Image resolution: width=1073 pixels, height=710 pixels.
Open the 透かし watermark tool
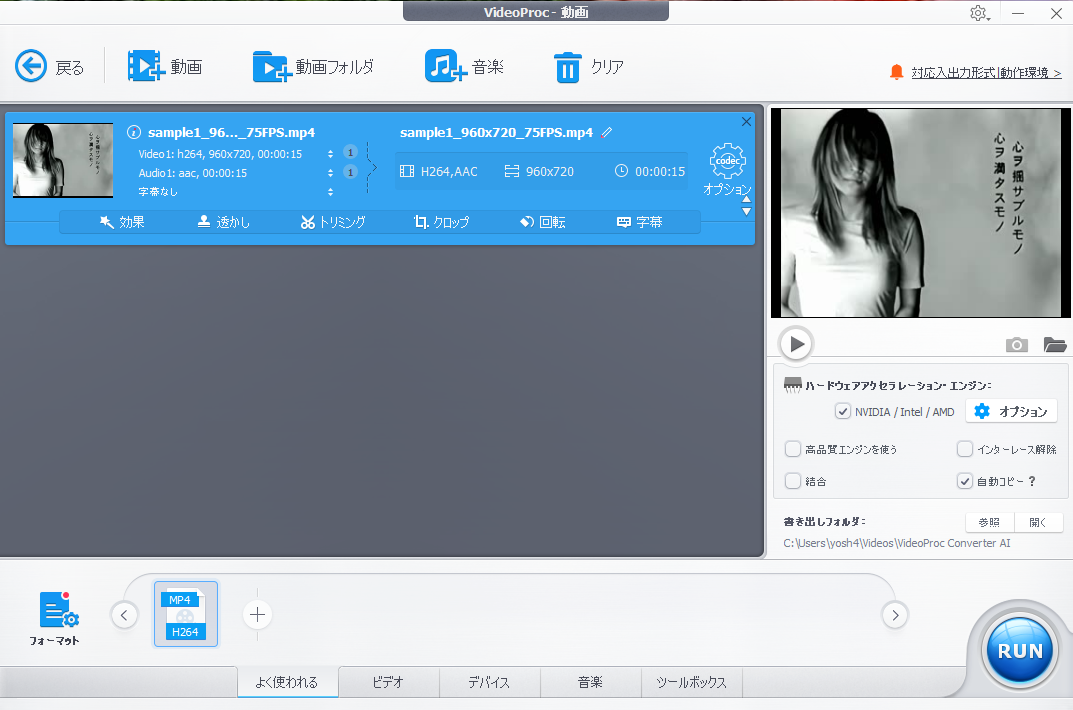coord(224,222)
